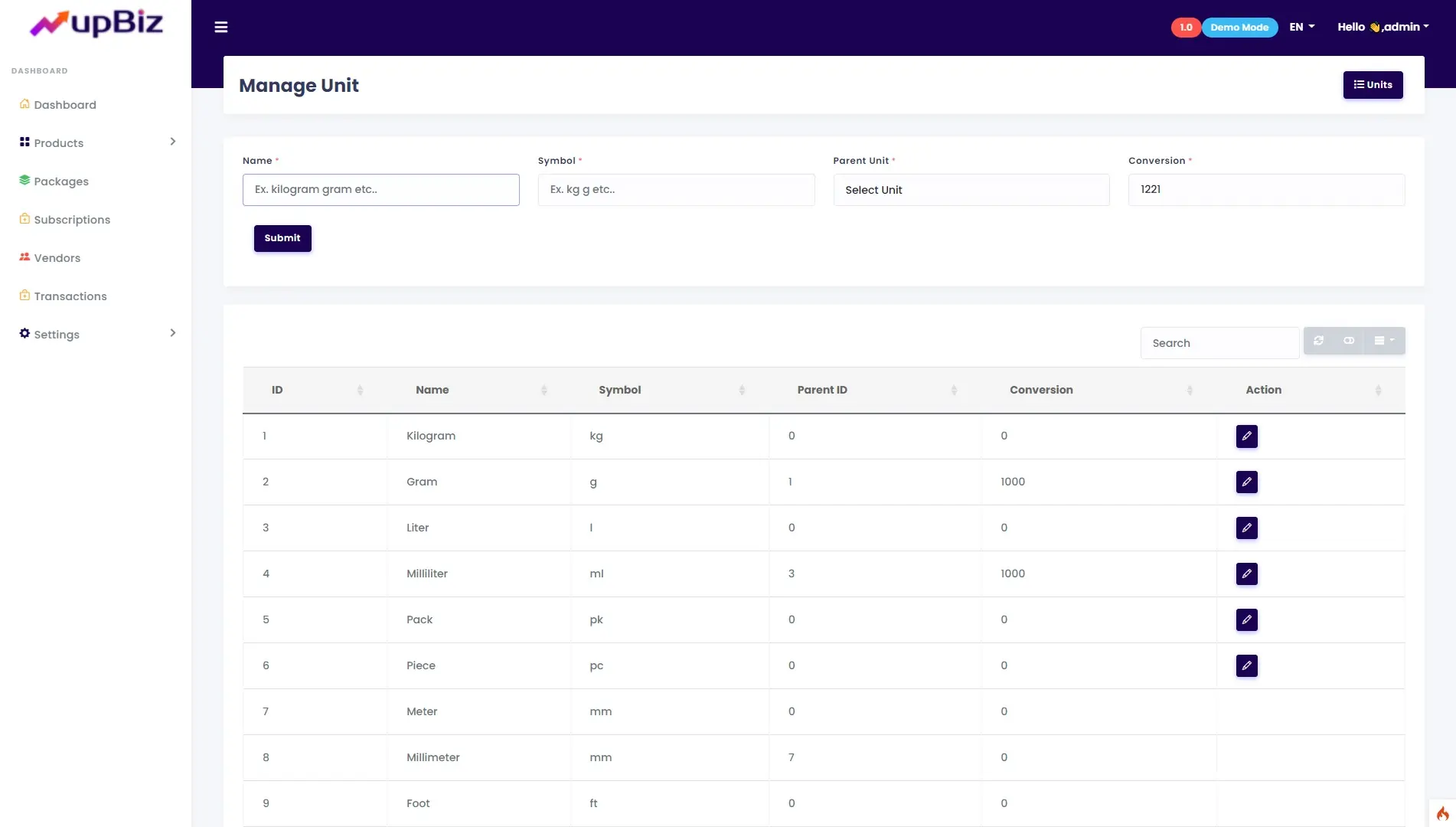Sort table by ID column
Viewport: 1456px width, 827px height.
[277, 390]
